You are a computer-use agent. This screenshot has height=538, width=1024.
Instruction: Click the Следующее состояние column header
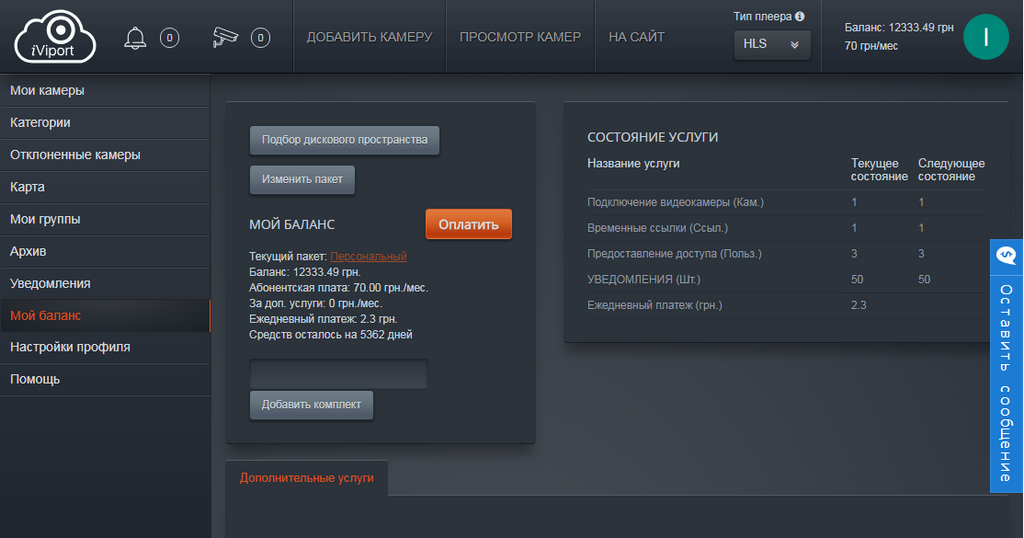951,170
